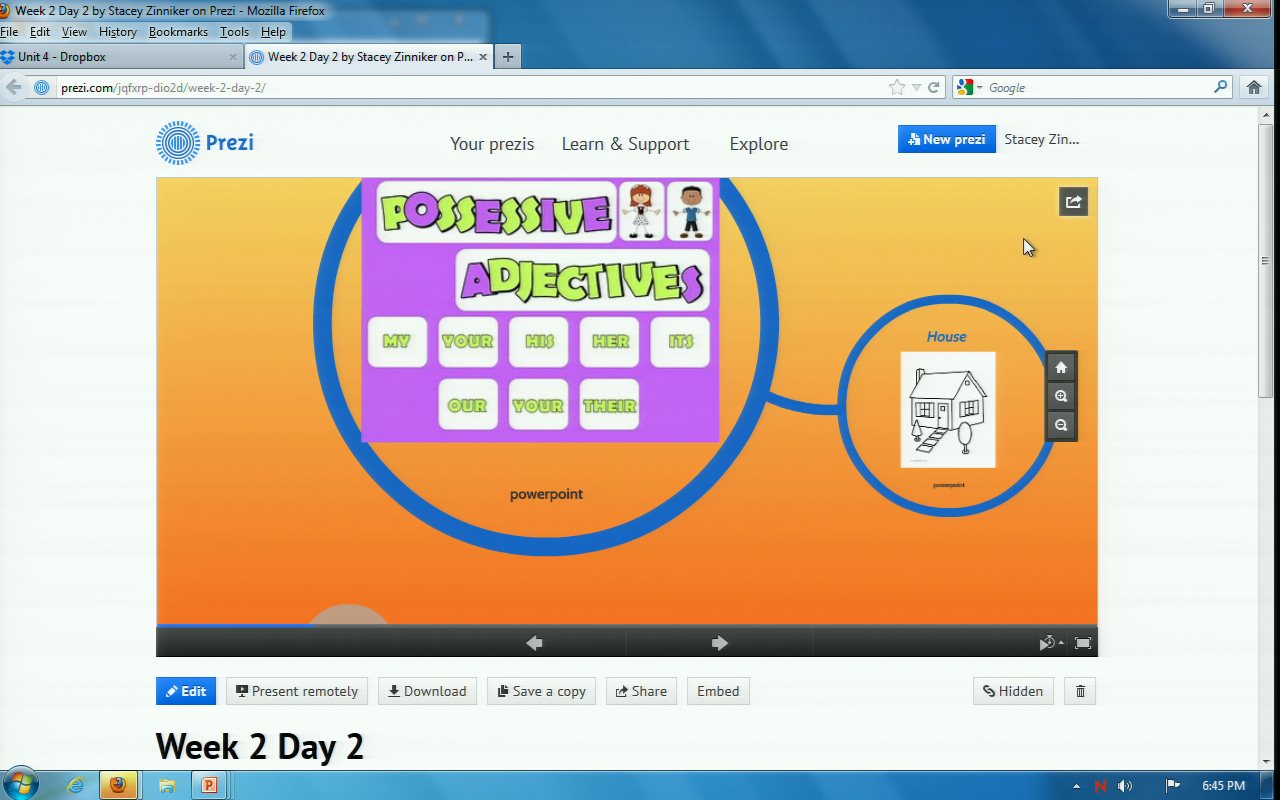Image resolution: width=1280 pixels, height=800 pixels.
Task: Advance to the next prezi step arrow
Action: pyautogui.click(x=719, y=643)
